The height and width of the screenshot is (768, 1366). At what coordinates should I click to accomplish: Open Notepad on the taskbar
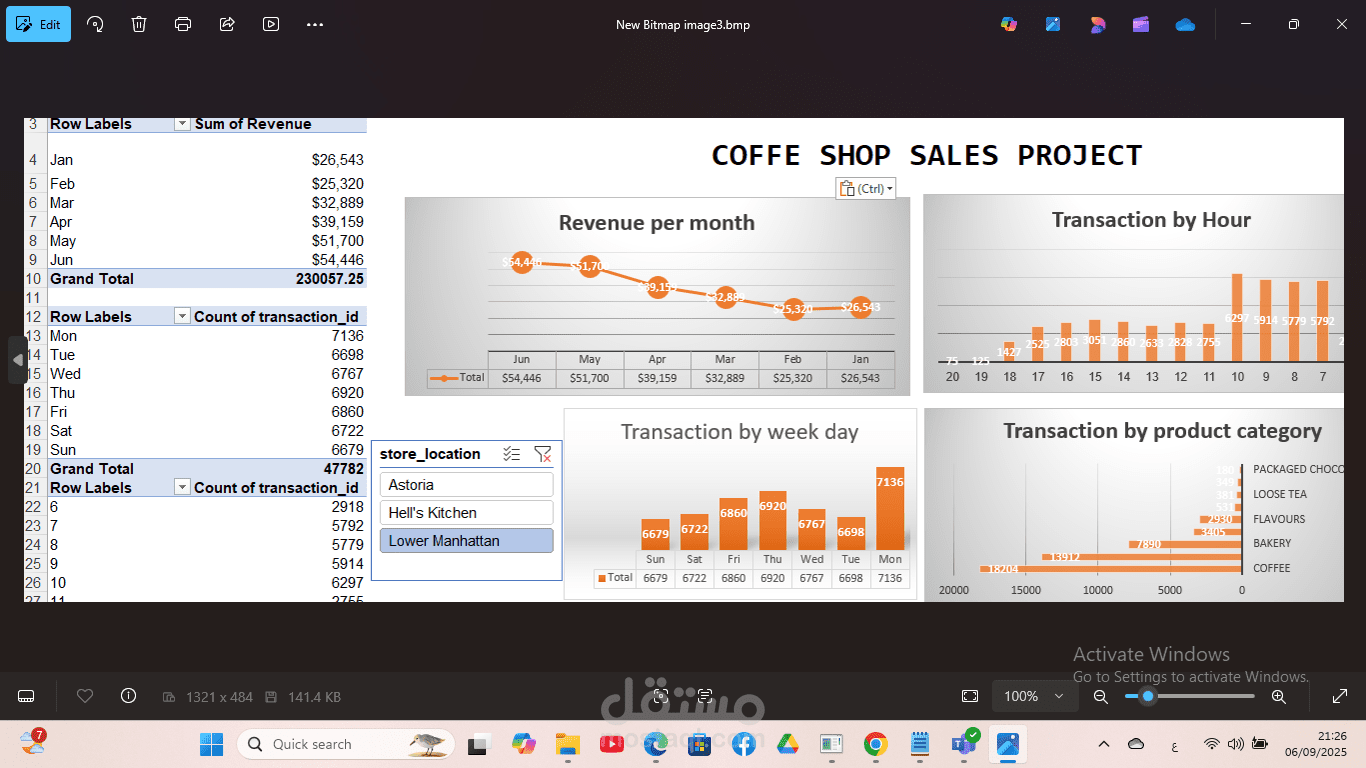tap(920, 744)
